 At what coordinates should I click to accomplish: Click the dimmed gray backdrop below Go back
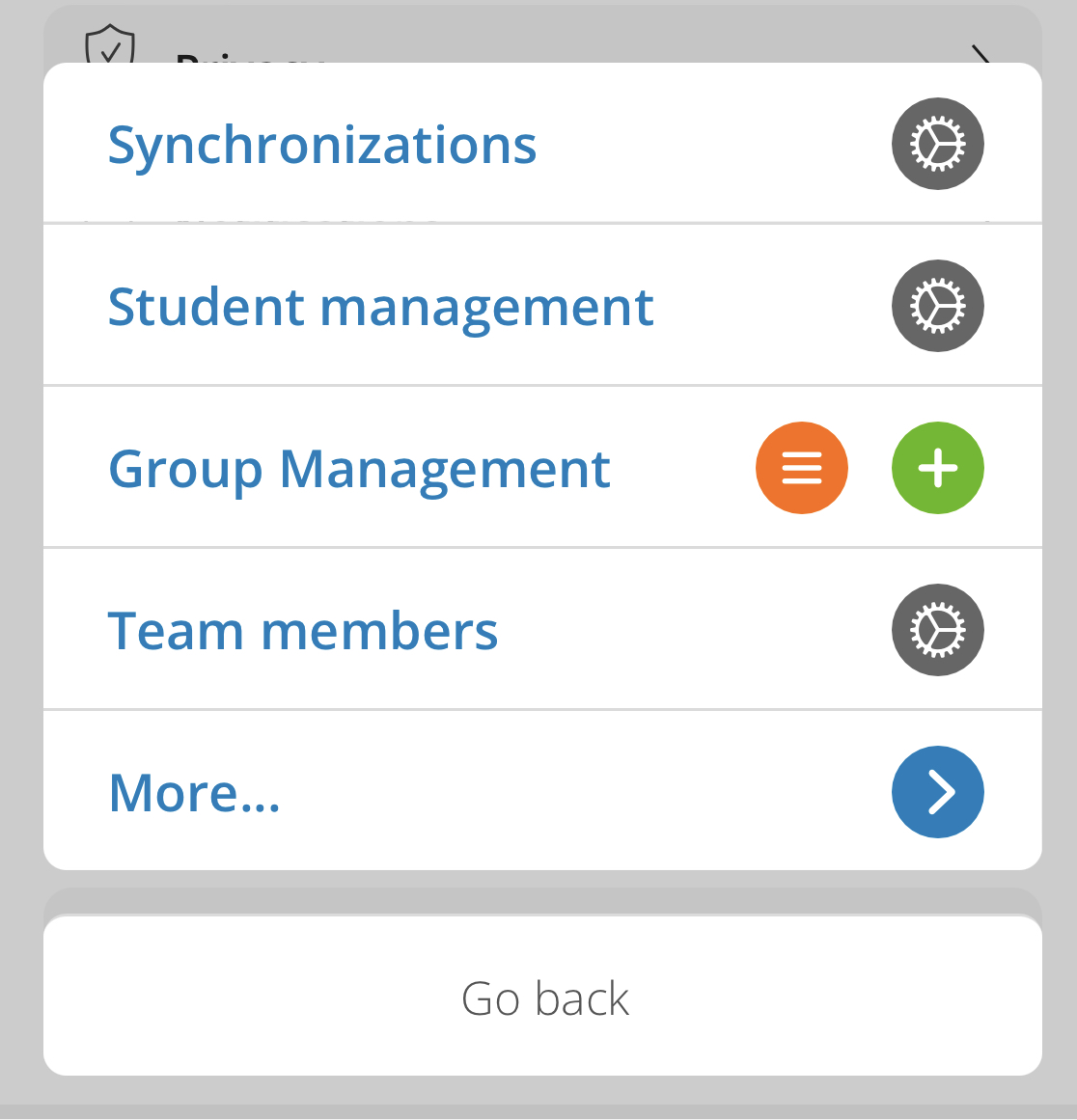pyautogui.click(x=538, y=1097)
